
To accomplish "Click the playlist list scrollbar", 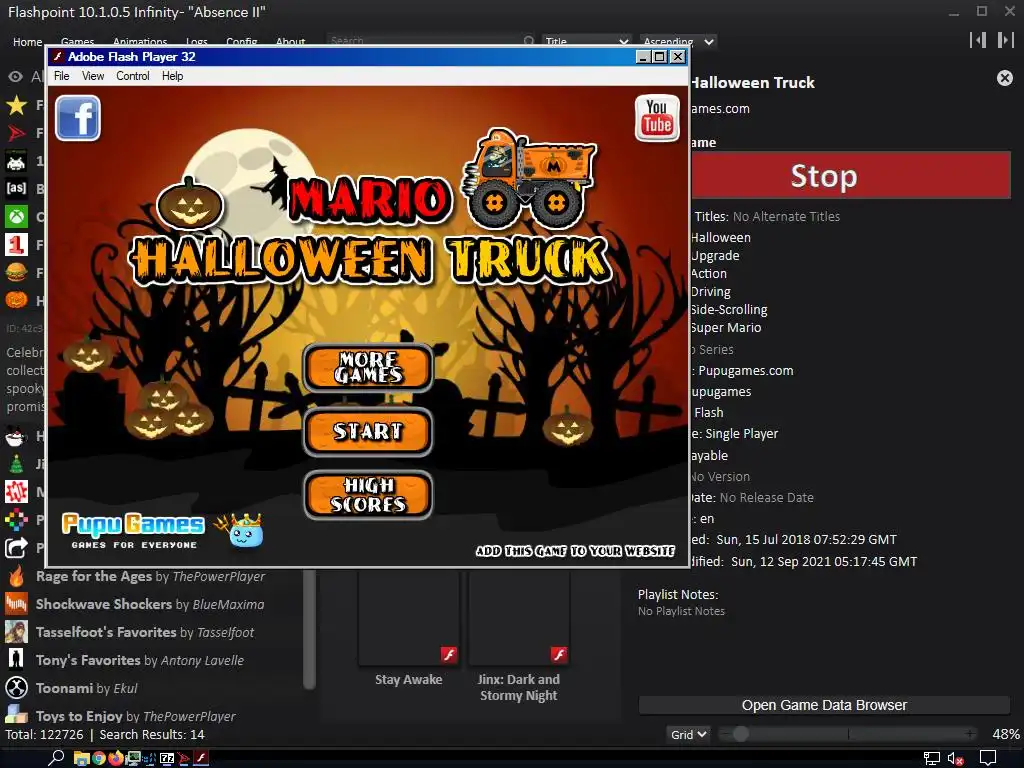I will coord(310,630).
